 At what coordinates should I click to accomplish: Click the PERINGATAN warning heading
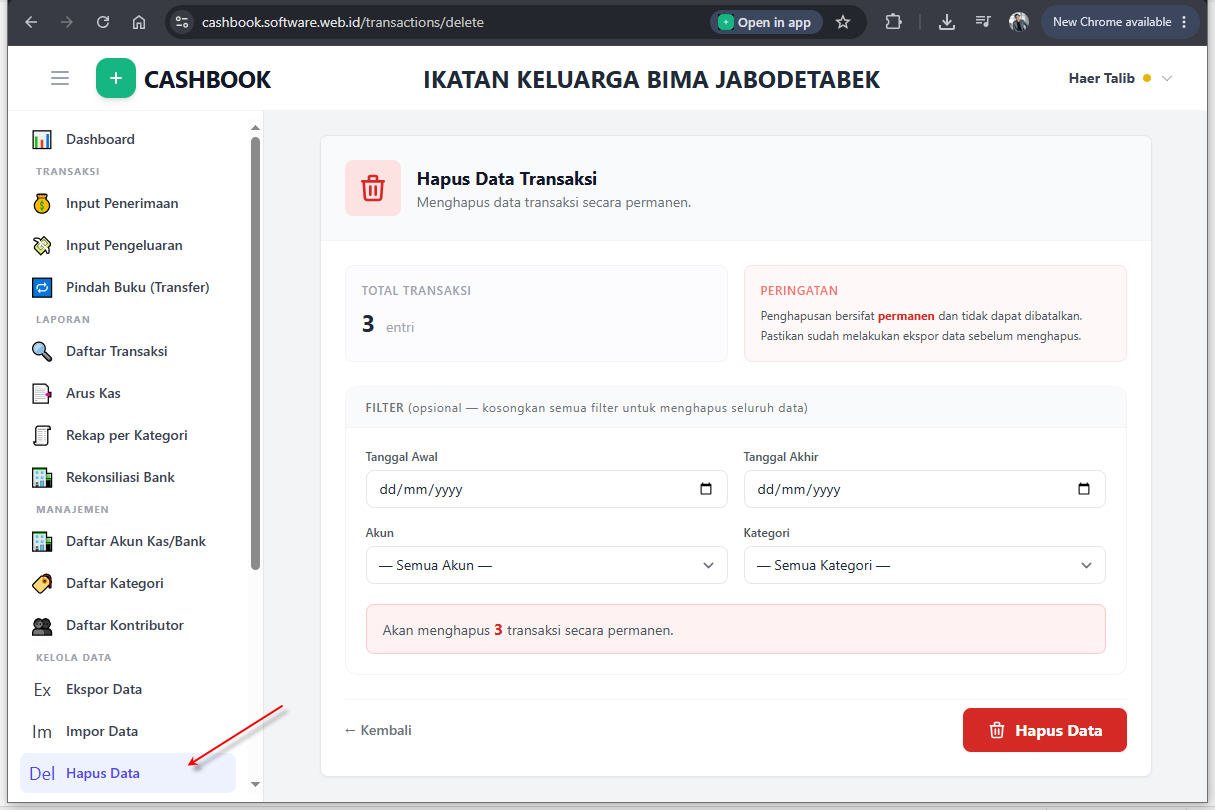point(799,291)
